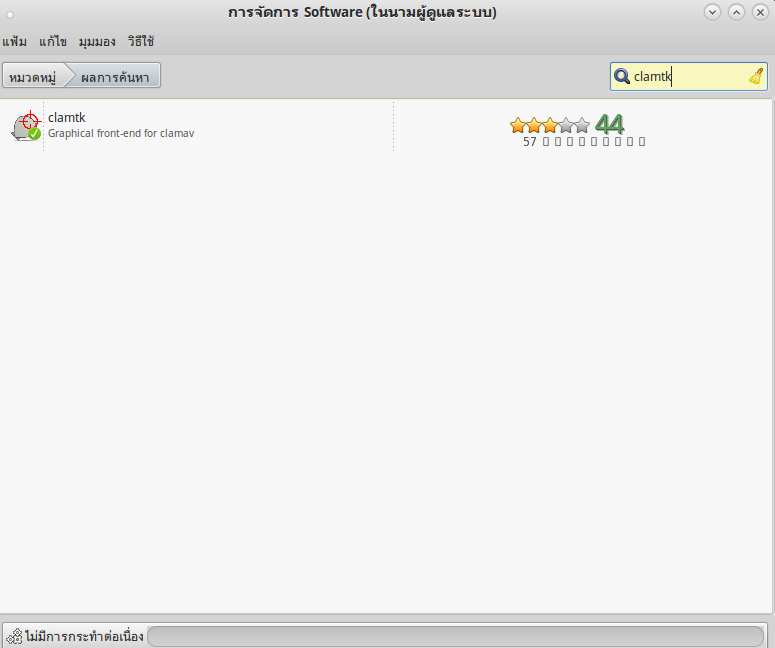
Task: Maximize the Software Manager window
Action: click(736, 12)
